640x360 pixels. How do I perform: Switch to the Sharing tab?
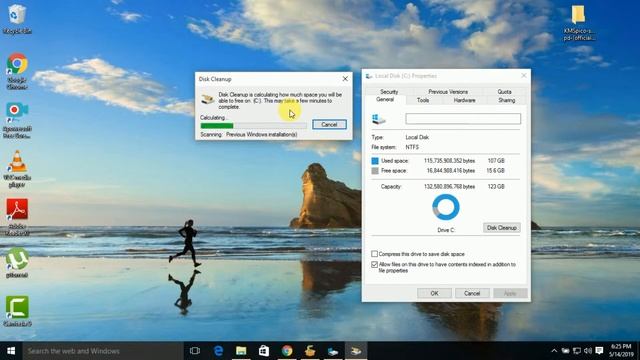pyautogui.click(x=507, y=100)
